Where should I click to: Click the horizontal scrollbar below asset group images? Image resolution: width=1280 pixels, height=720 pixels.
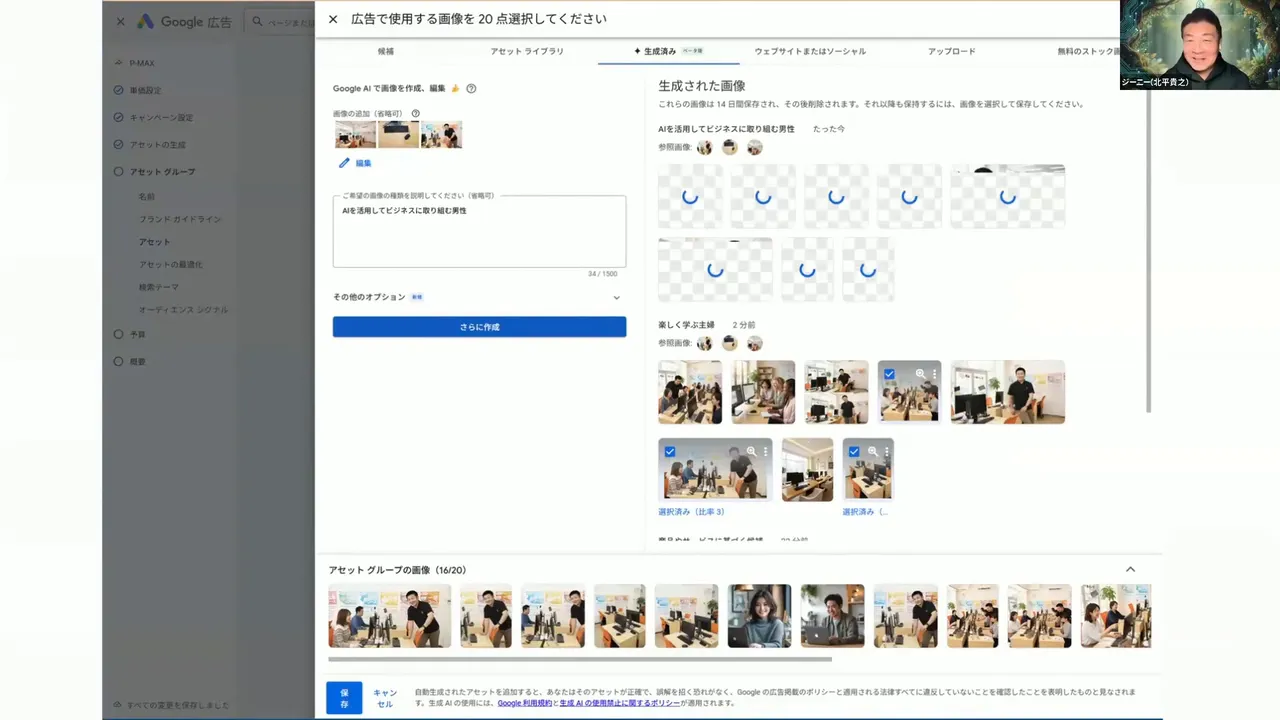click(580, 659)
